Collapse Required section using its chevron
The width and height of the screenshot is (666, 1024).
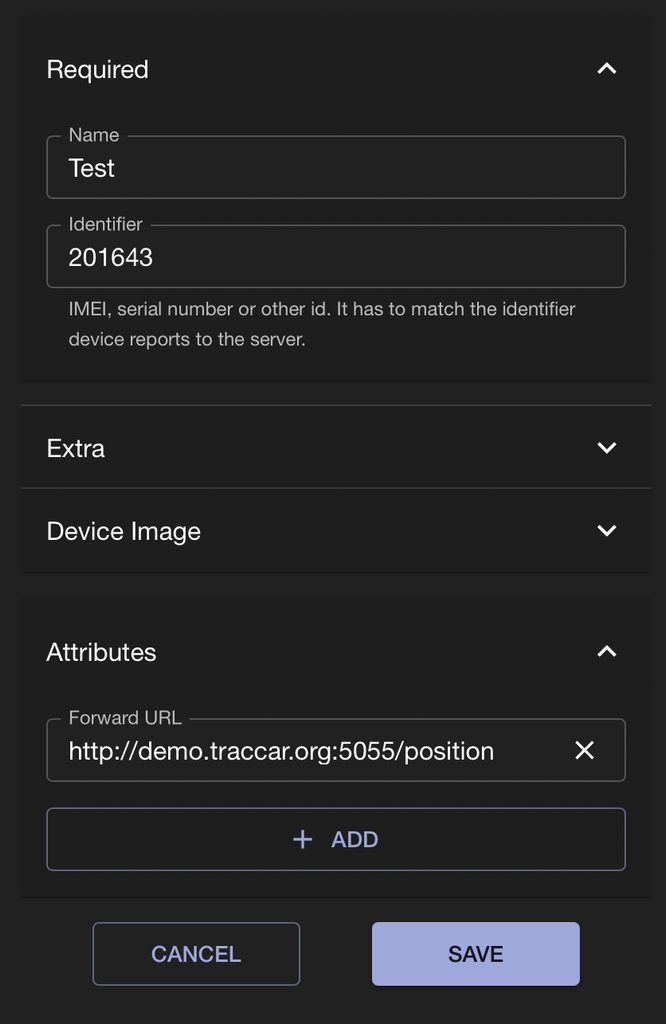[606, 69]
